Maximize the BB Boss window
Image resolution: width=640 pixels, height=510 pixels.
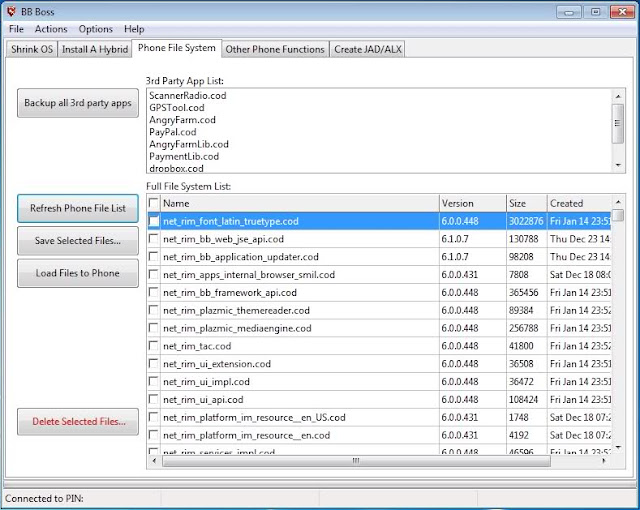click(595, 12)
